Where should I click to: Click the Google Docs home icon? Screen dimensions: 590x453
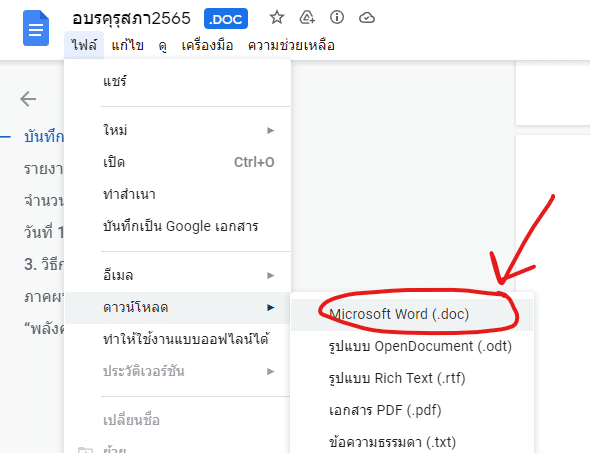(x=36, y=28)
